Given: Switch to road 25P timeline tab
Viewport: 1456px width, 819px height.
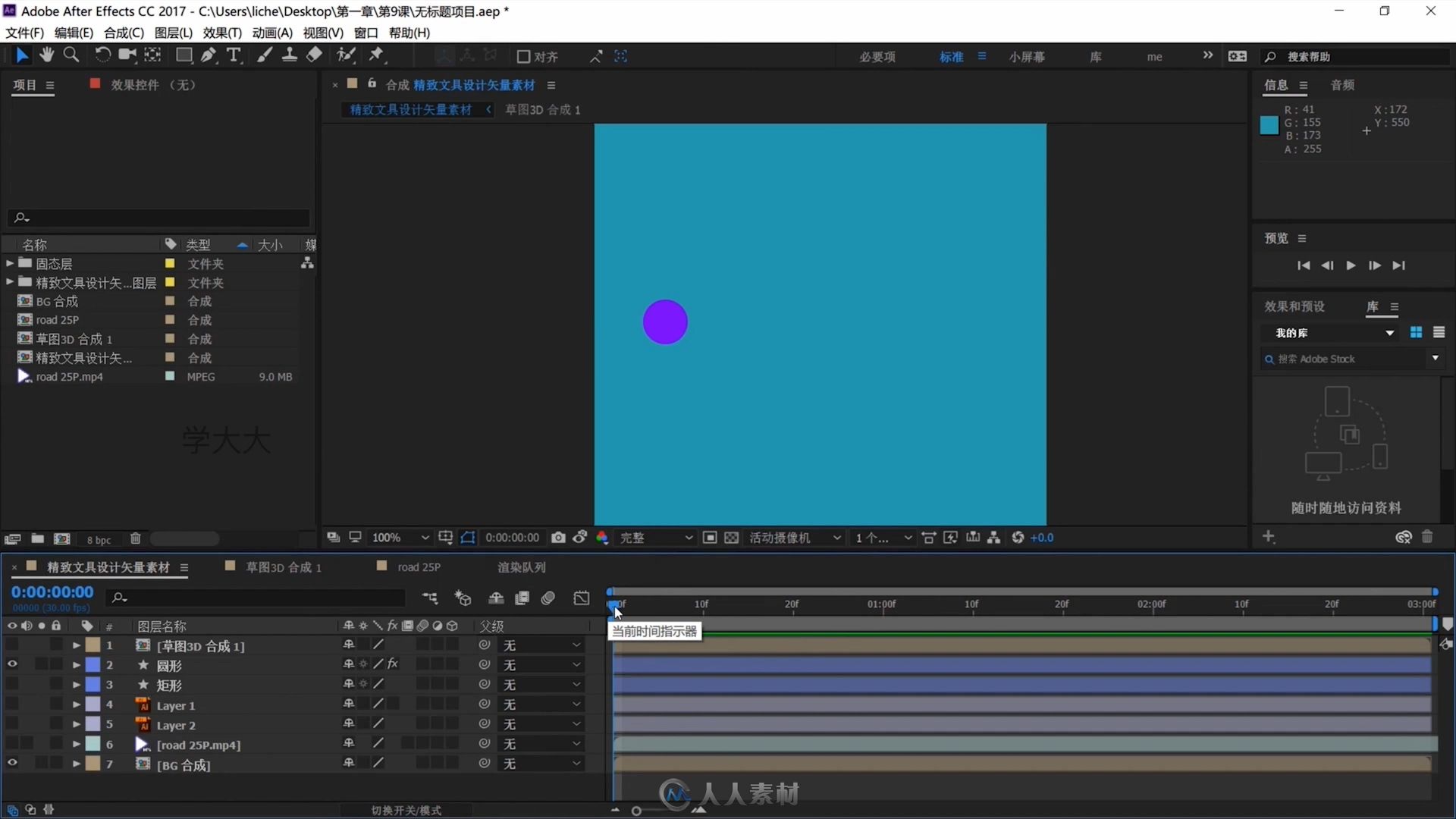Looking at the screenshot, I should [x=419, y=567].
